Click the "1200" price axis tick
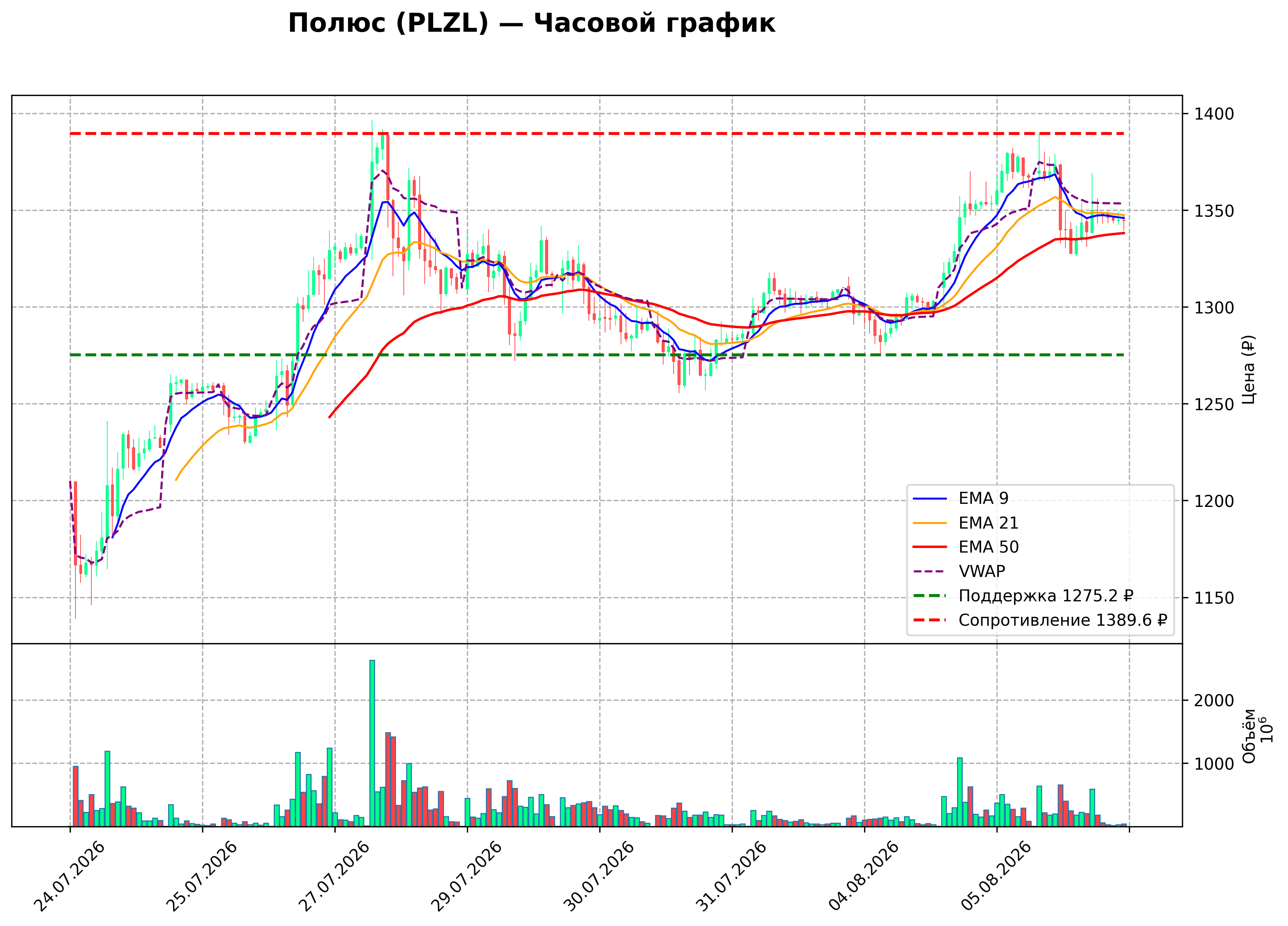The image size is (1288, 926). point(1214,502)
